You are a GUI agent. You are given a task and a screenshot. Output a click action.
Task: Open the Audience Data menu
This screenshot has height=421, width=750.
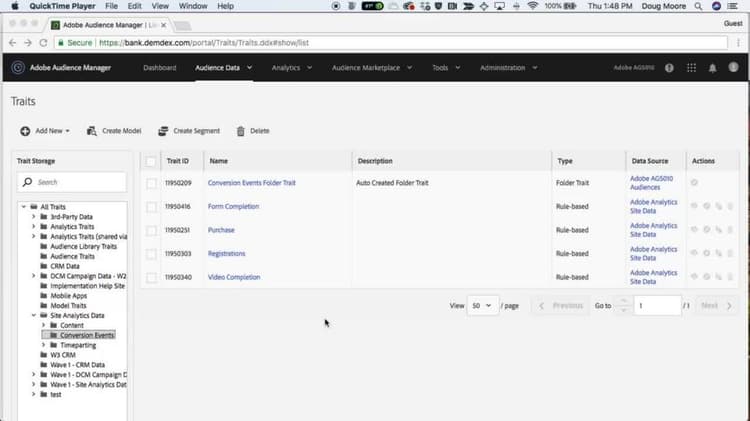223,68
